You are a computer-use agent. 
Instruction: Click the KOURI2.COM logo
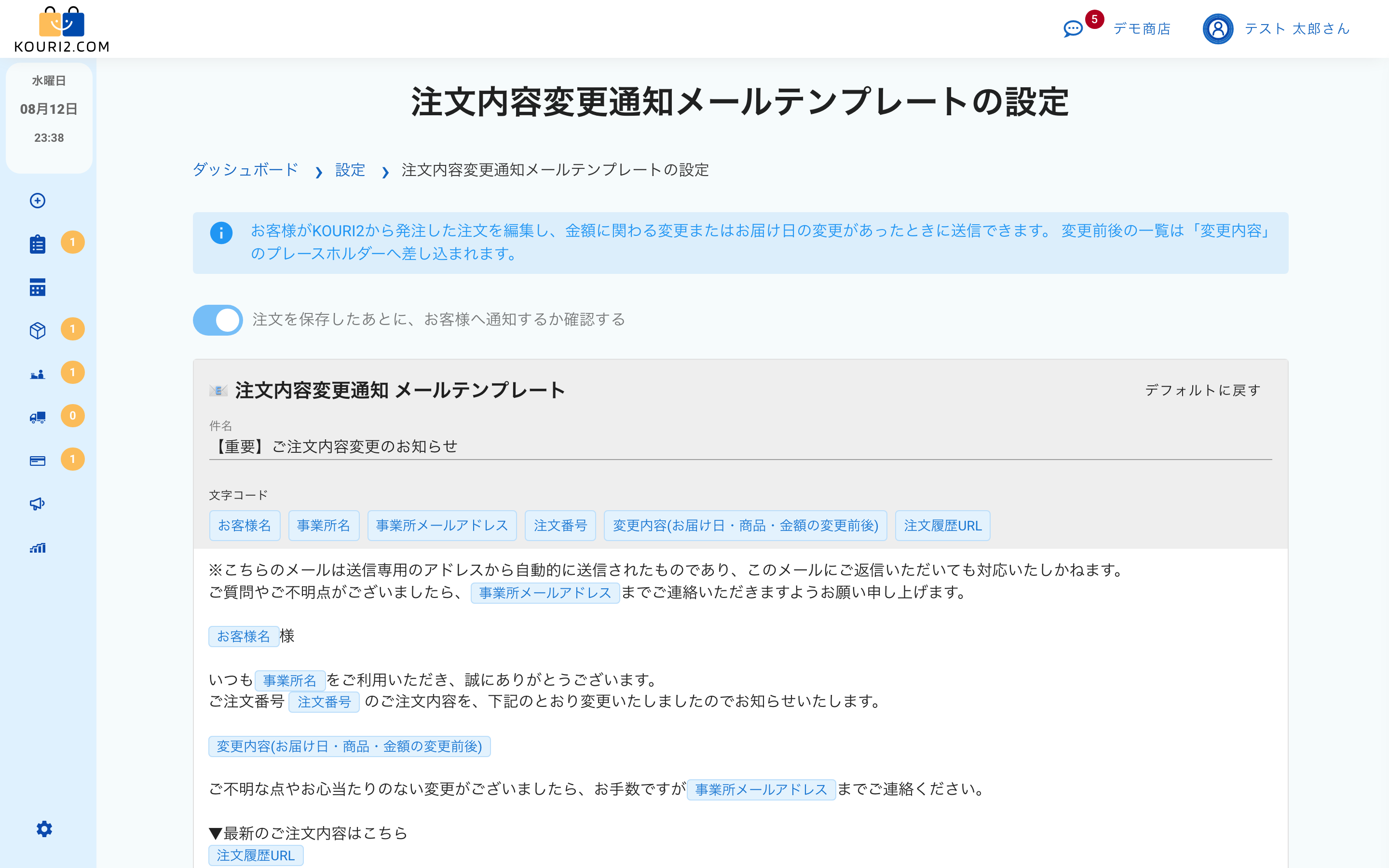pos(61,30)
